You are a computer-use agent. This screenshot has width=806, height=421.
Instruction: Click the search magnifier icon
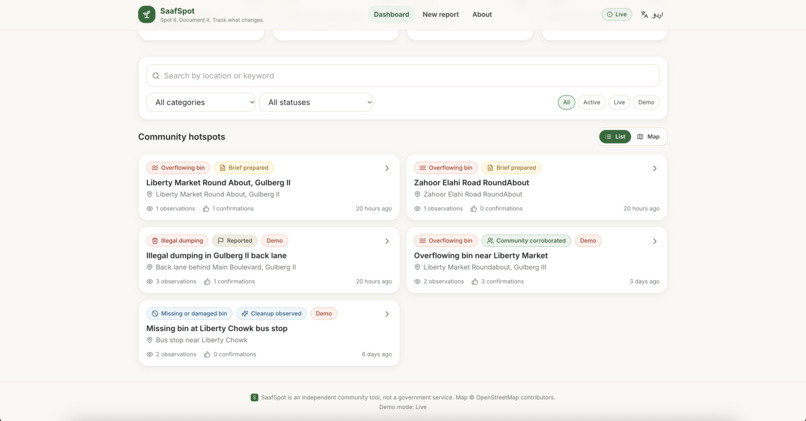[156, 76]
